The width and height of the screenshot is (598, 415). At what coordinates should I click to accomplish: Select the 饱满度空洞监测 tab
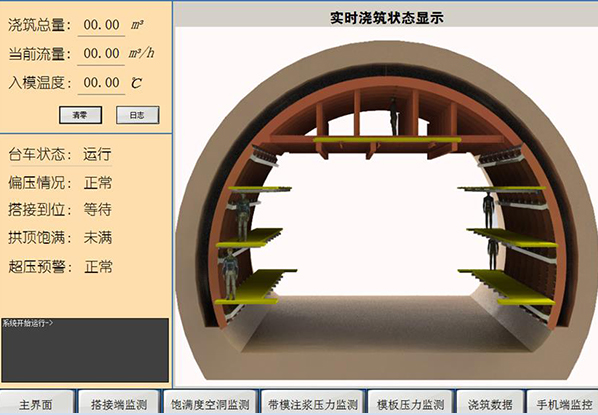pyautogui.click(x=210, y=403)
